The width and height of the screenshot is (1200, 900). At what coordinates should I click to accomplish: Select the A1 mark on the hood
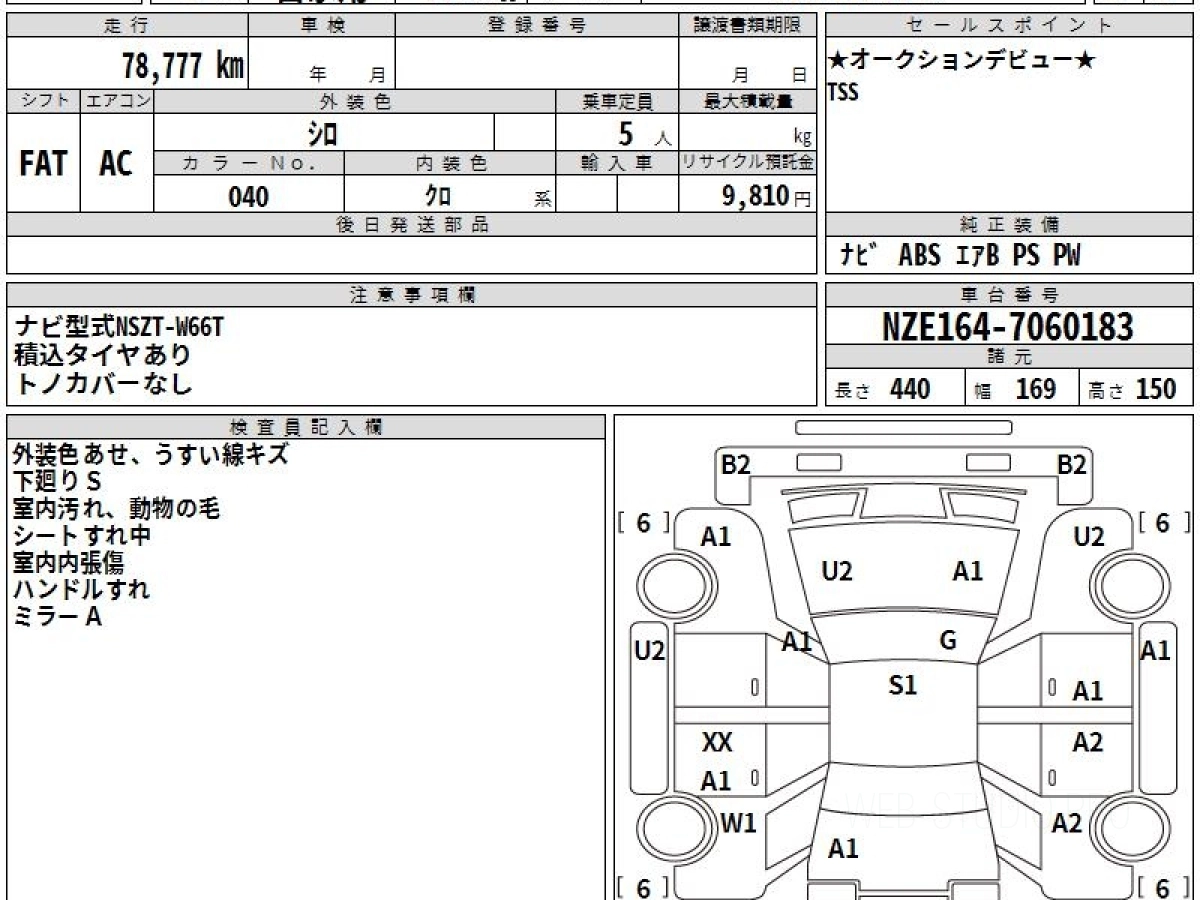click(967, 571)
